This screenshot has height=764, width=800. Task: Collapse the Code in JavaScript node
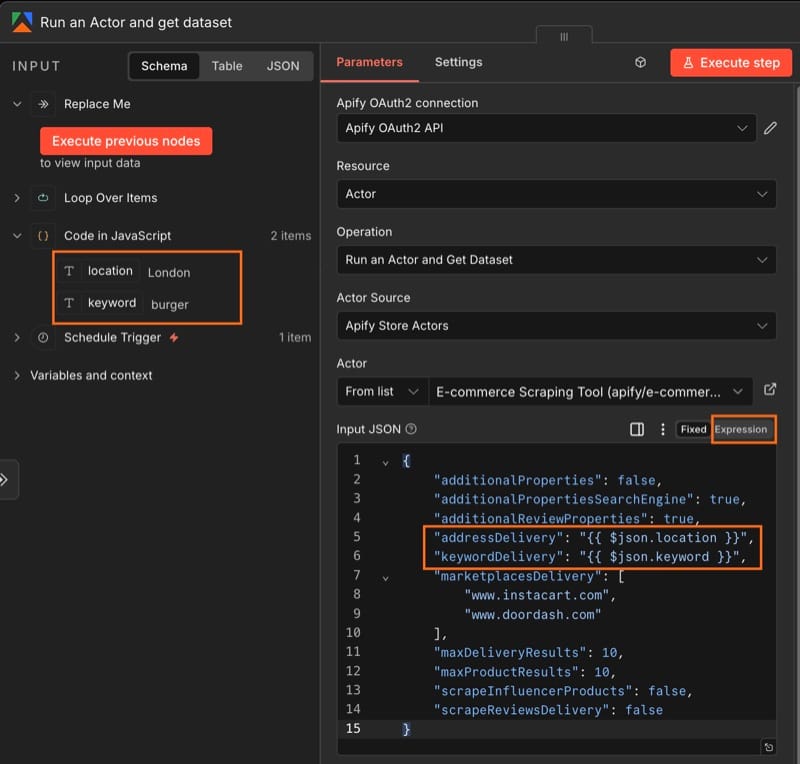pyautogui.click(x=17, y=235)
